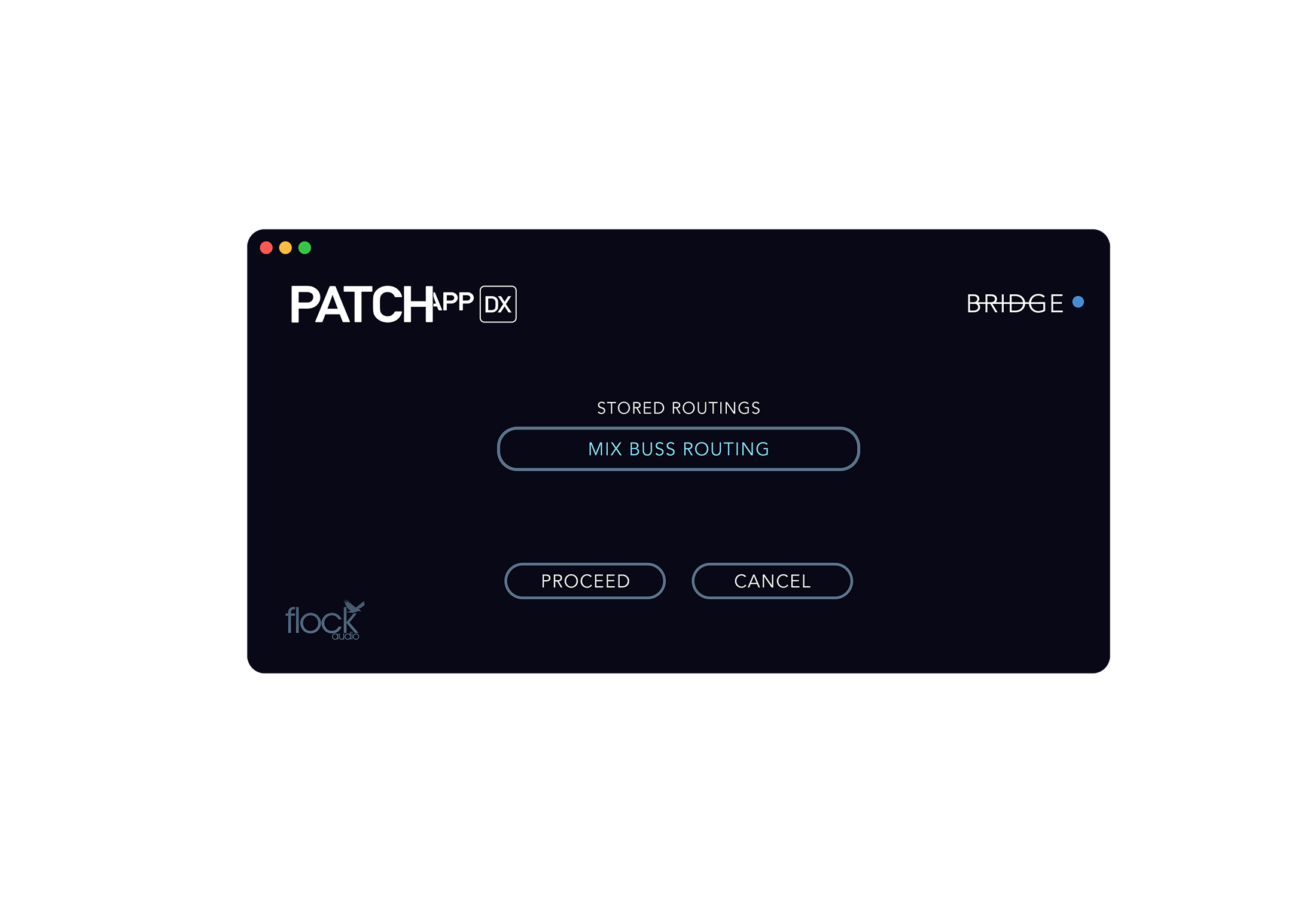The width and height of the screenshot is (1316, 902).
Task: Click the letter E ending BRIDGE
Action: [1056, 303]
